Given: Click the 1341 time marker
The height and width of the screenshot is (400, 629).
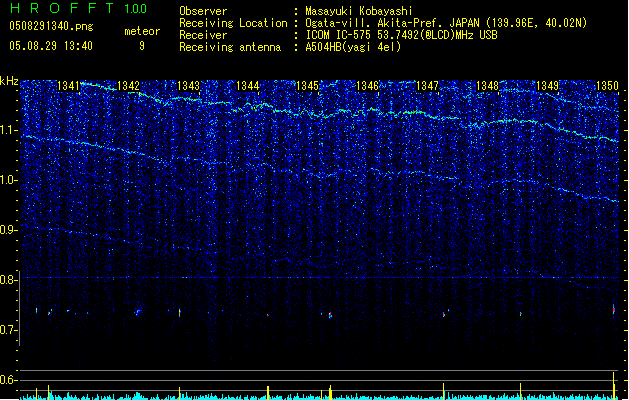Looking at the screenshot, I should [x=69, y=87].
